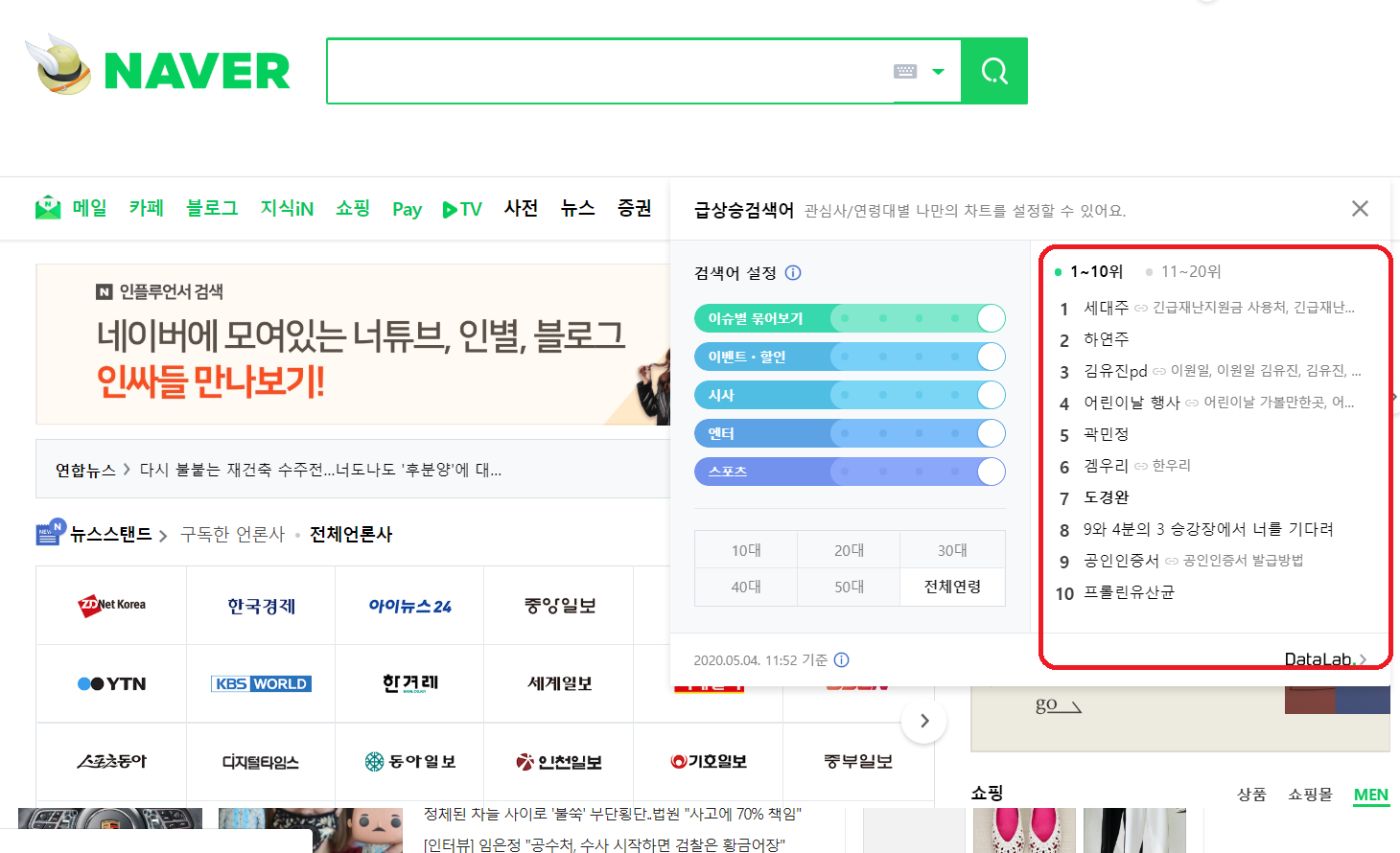Open the on-screen keyboard icon
This screenshot has height=853, width=1400.
point(905,71)
